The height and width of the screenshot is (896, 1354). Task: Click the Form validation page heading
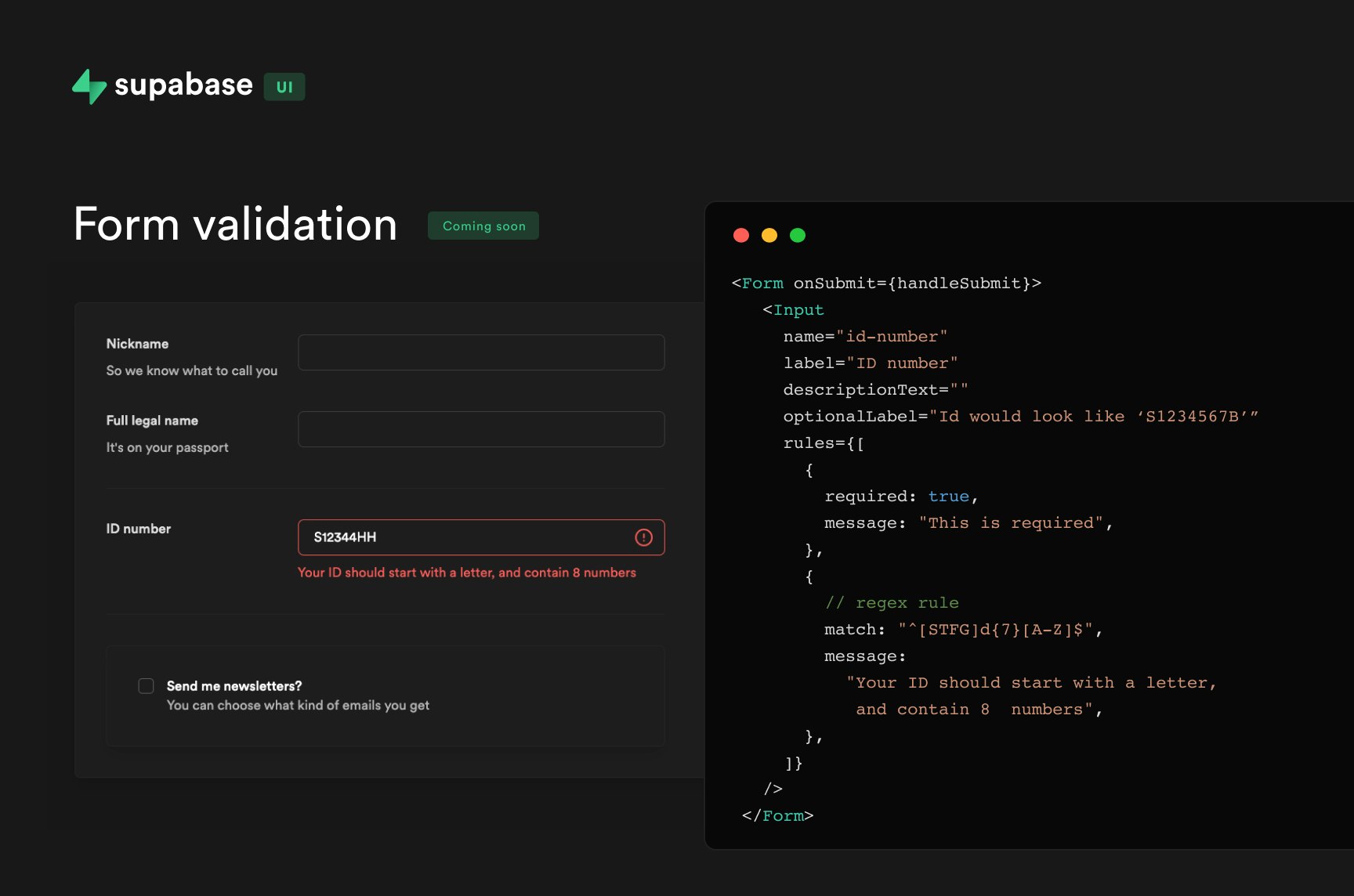tap(234, 225)
